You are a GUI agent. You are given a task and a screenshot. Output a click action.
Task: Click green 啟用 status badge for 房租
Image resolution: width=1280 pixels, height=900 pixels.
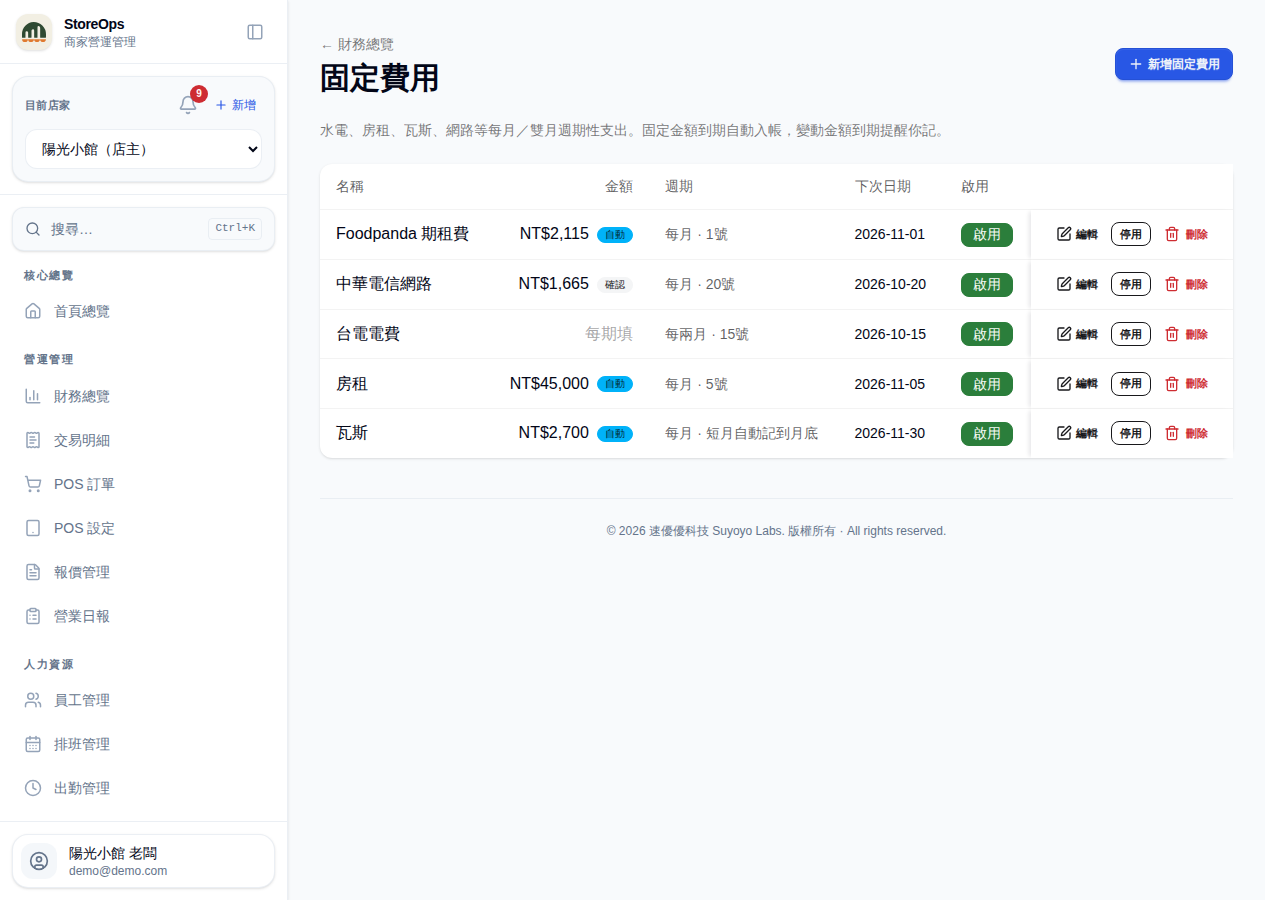tap(987, 383)
